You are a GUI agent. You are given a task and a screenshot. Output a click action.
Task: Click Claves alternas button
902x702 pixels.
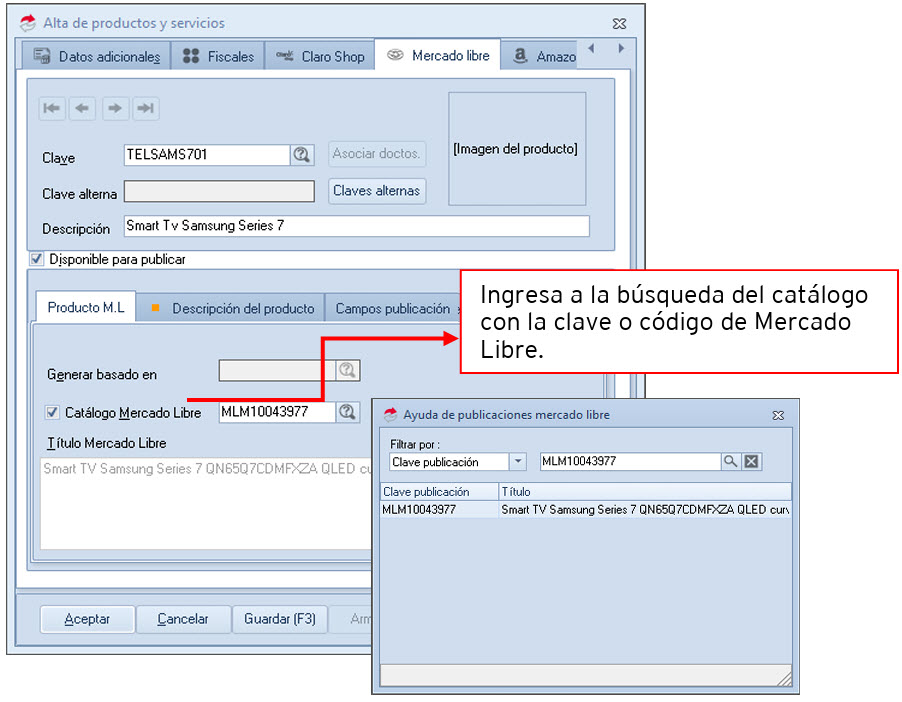[377, 191]
